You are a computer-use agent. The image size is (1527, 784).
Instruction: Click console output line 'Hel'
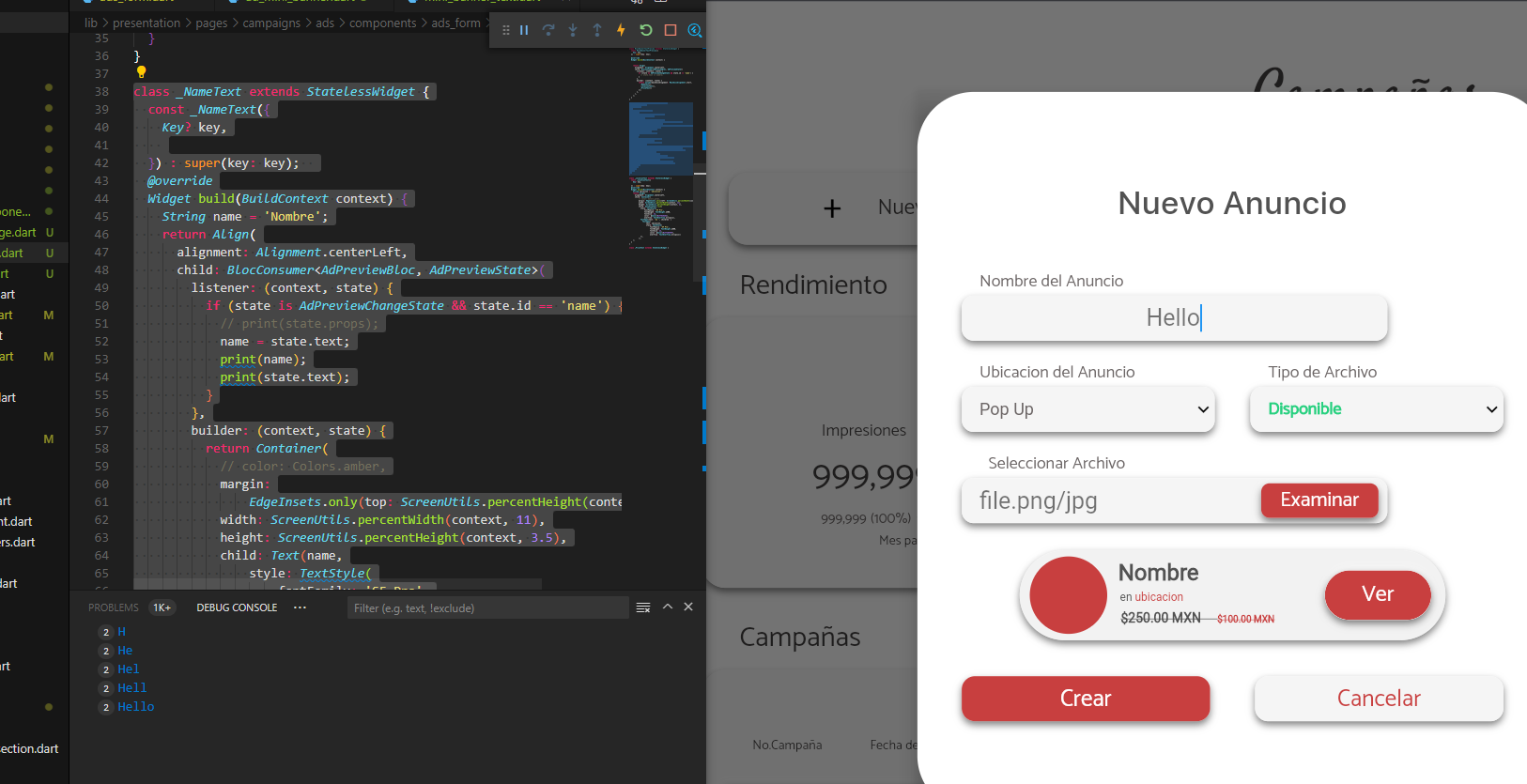point(129,669)
